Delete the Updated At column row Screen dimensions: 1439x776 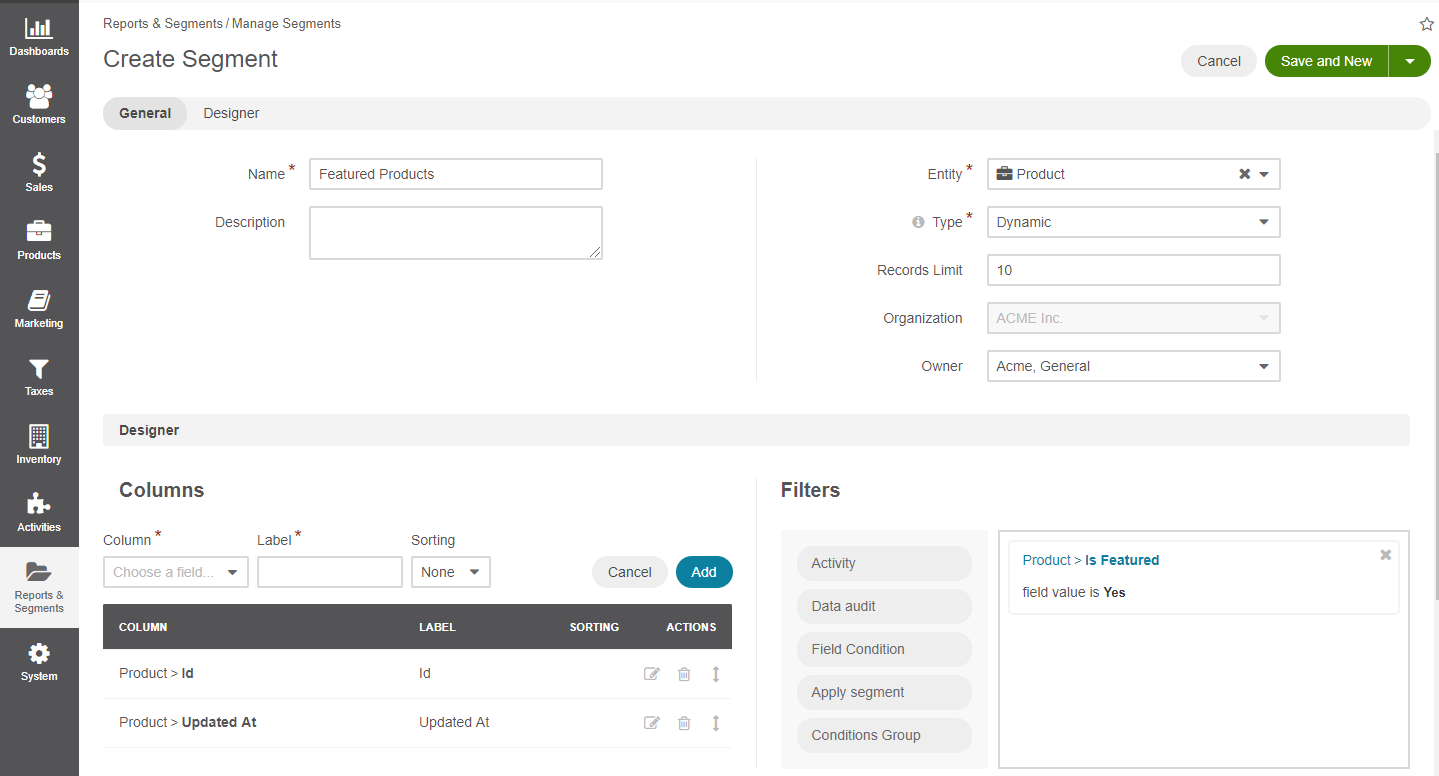click(684, 723)
